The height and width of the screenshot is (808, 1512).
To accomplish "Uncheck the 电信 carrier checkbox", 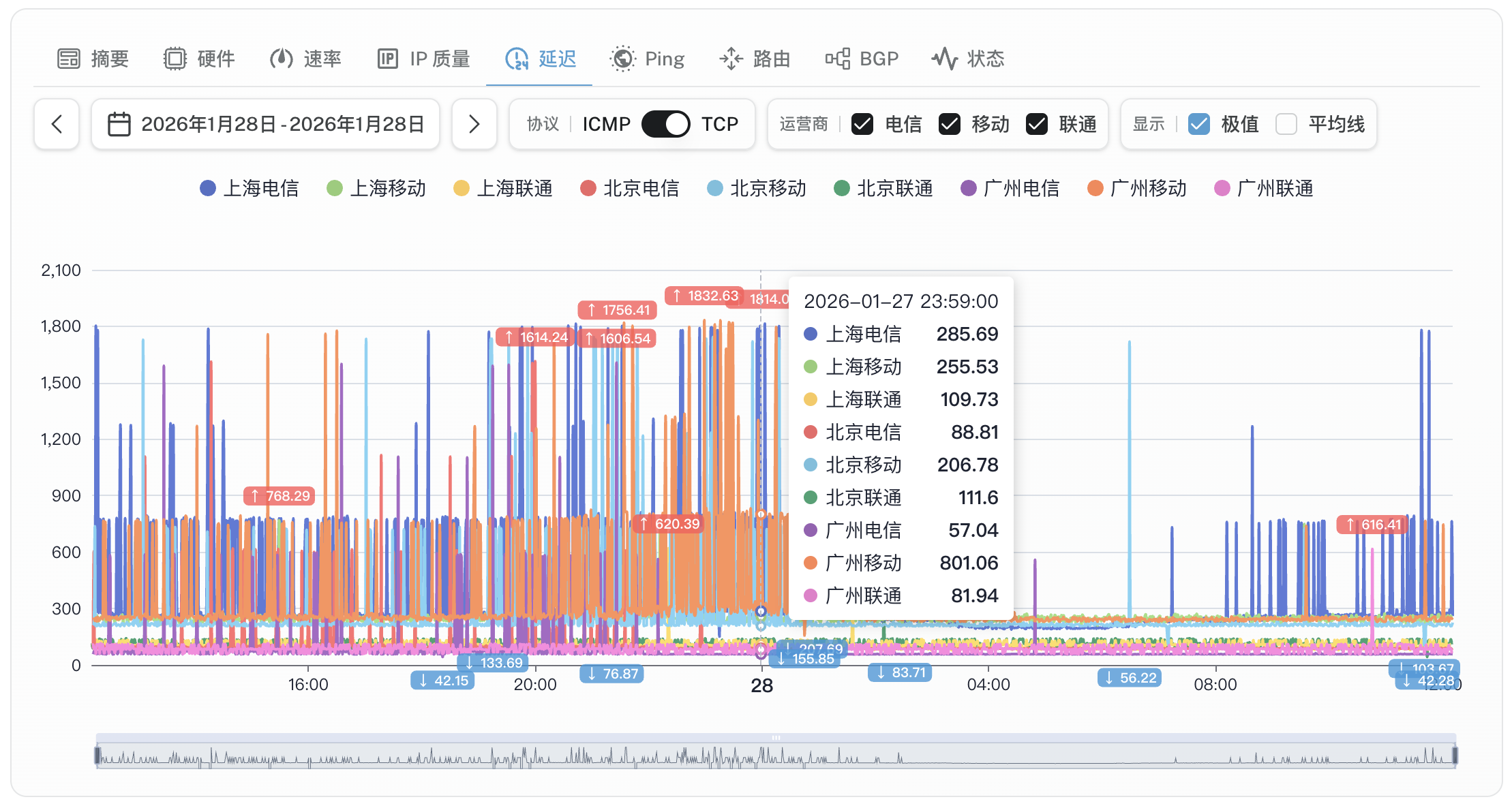I will [862, 124].
